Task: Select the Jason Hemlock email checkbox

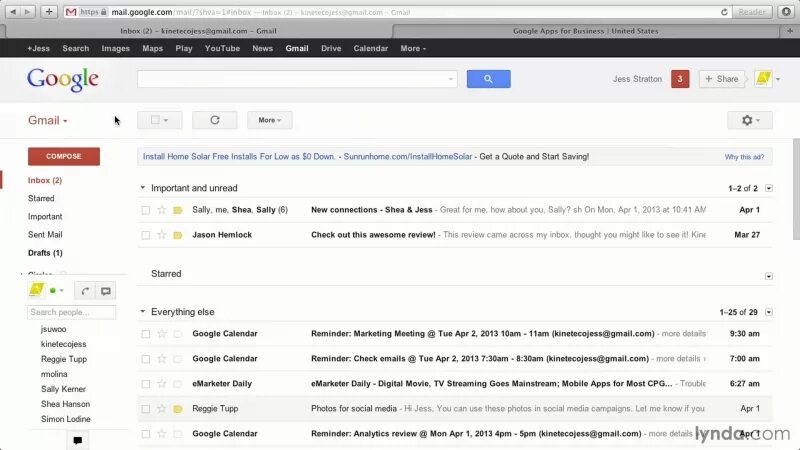Action: [146, 235]
